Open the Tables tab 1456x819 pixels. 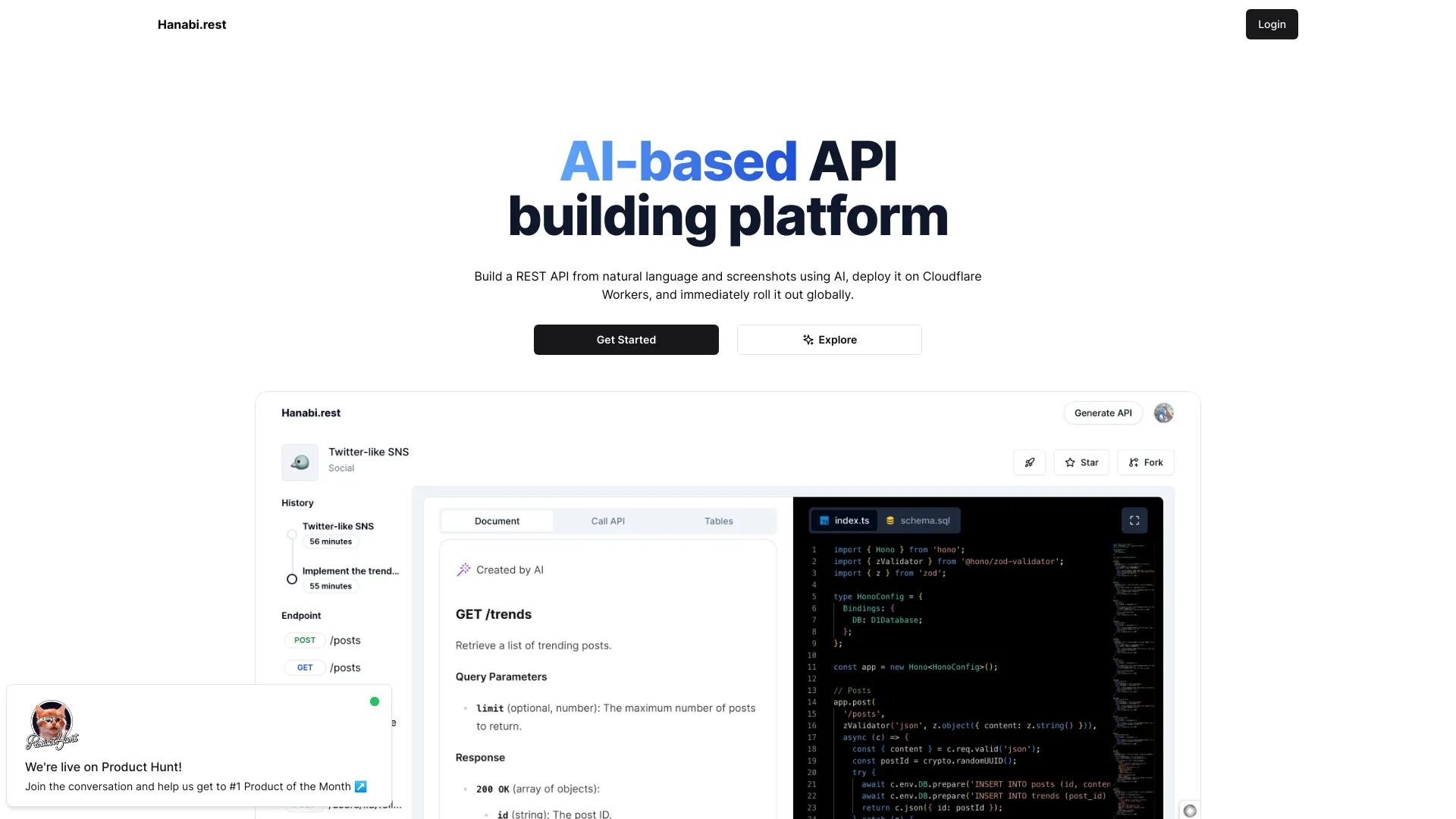coord(718,521)
